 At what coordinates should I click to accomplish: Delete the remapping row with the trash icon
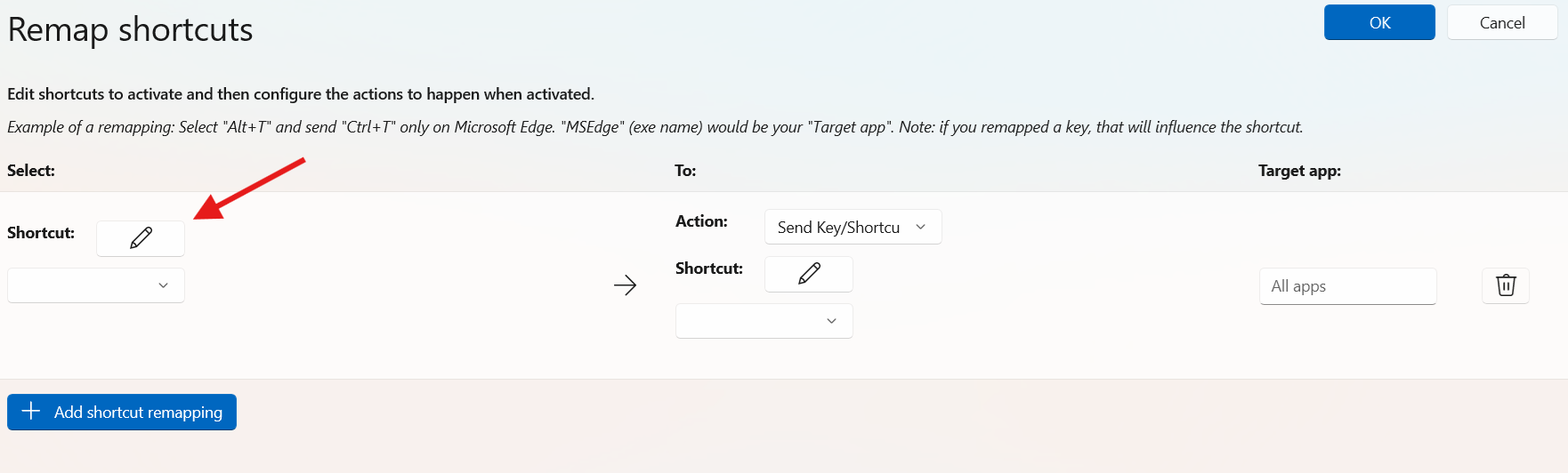[x=1505, y=285]
